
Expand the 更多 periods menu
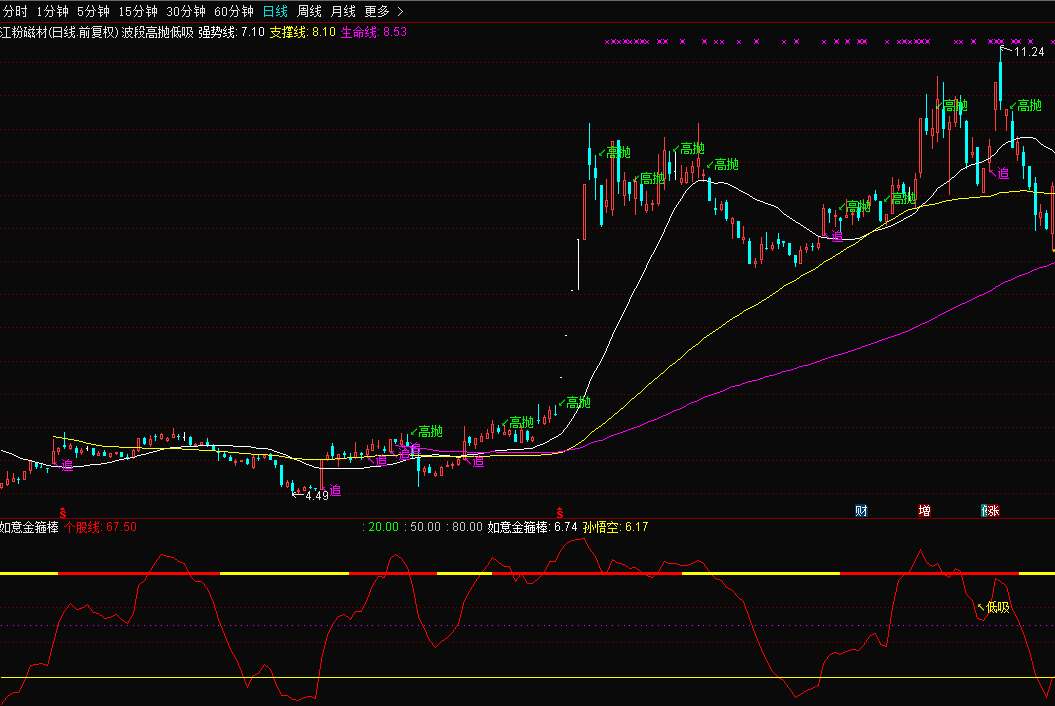tap(384, 11)
